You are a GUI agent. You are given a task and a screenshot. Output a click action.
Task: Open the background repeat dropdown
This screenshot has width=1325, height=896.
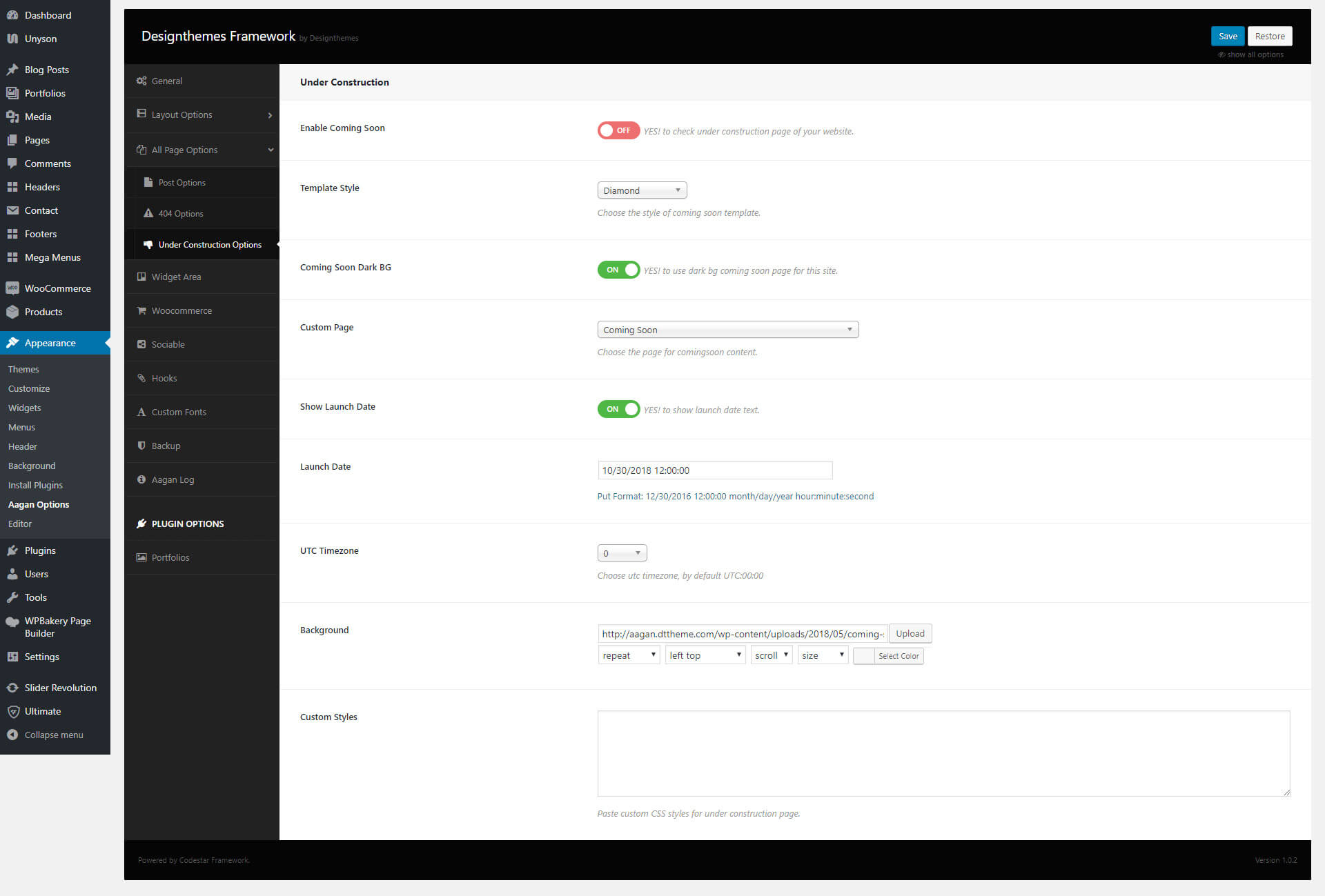pyautogui.click(x=629, y=655)
